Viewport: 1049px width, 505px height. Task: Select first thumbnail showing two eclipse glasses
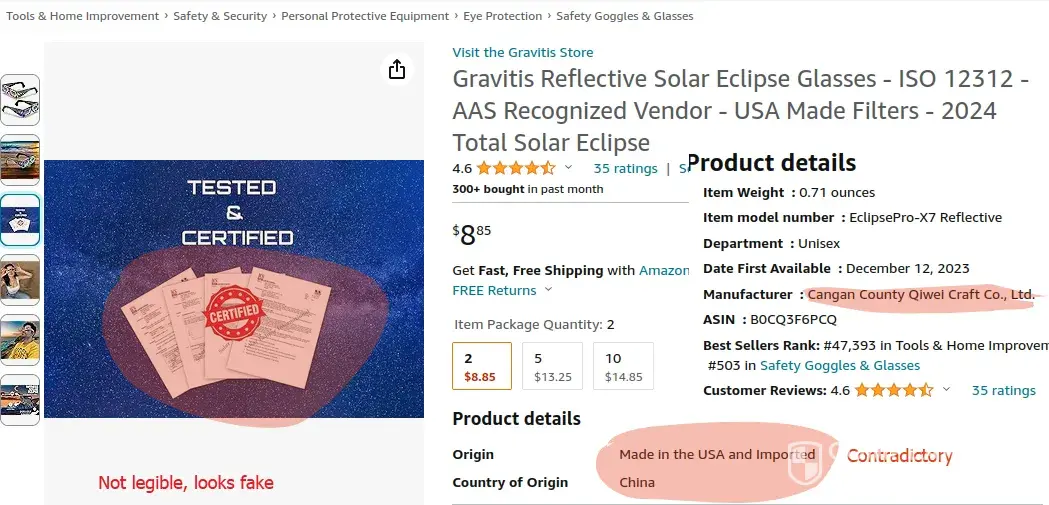click(x=21, y=100)
